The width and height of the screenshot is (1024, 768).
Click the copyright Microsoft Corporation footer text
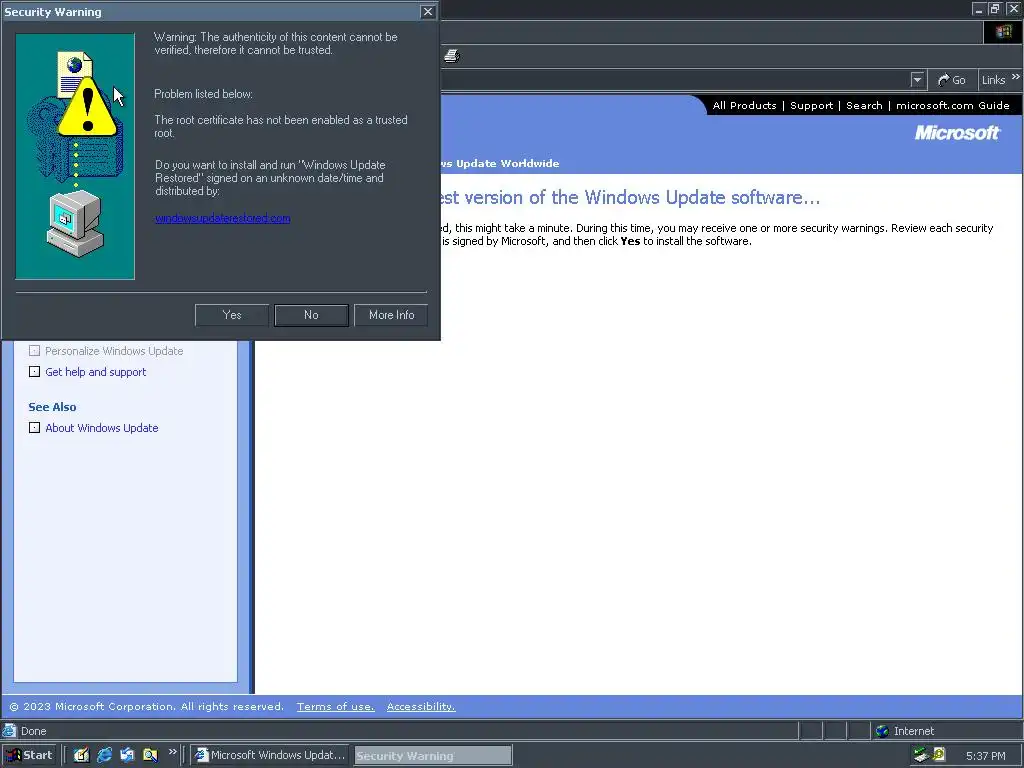click(147, 707)
